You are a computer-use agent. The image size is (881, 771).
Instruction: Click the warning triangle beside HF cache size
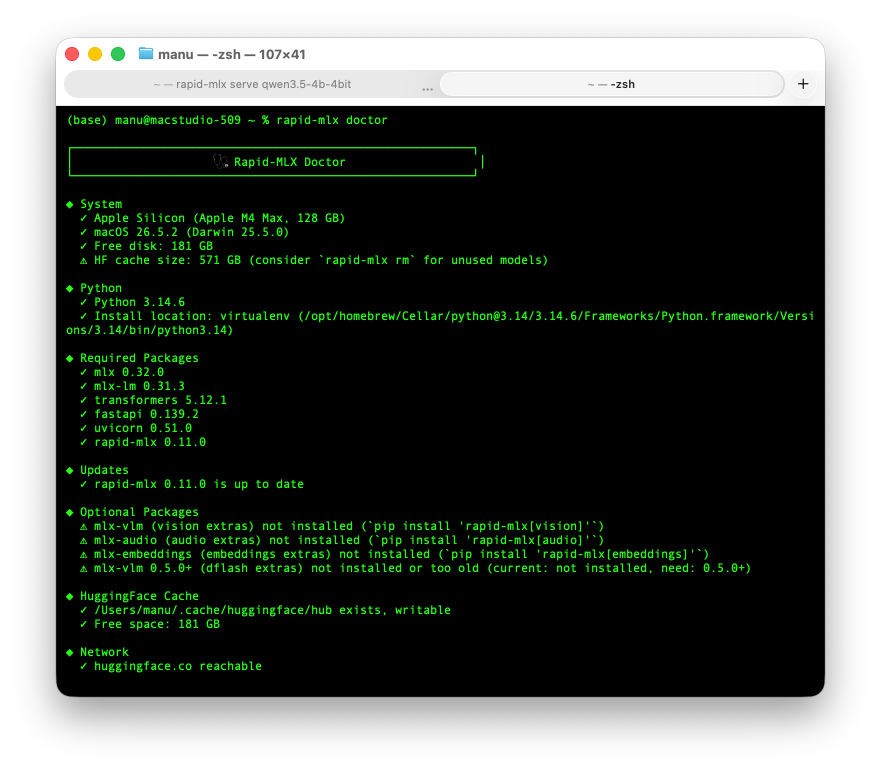coord(83,260)
